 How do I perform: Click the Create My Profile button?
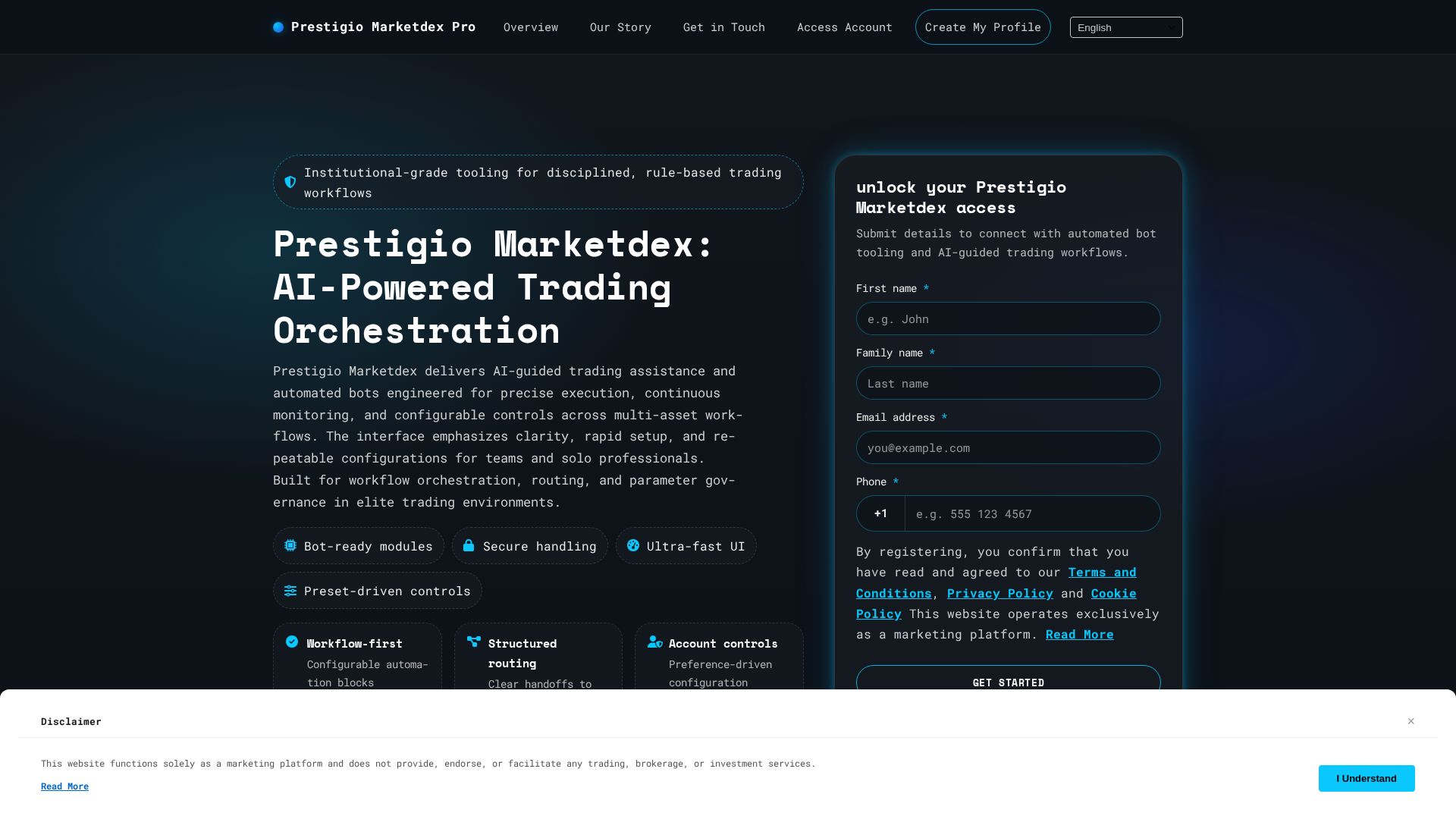pyautogui.click(x=983, y=27)
